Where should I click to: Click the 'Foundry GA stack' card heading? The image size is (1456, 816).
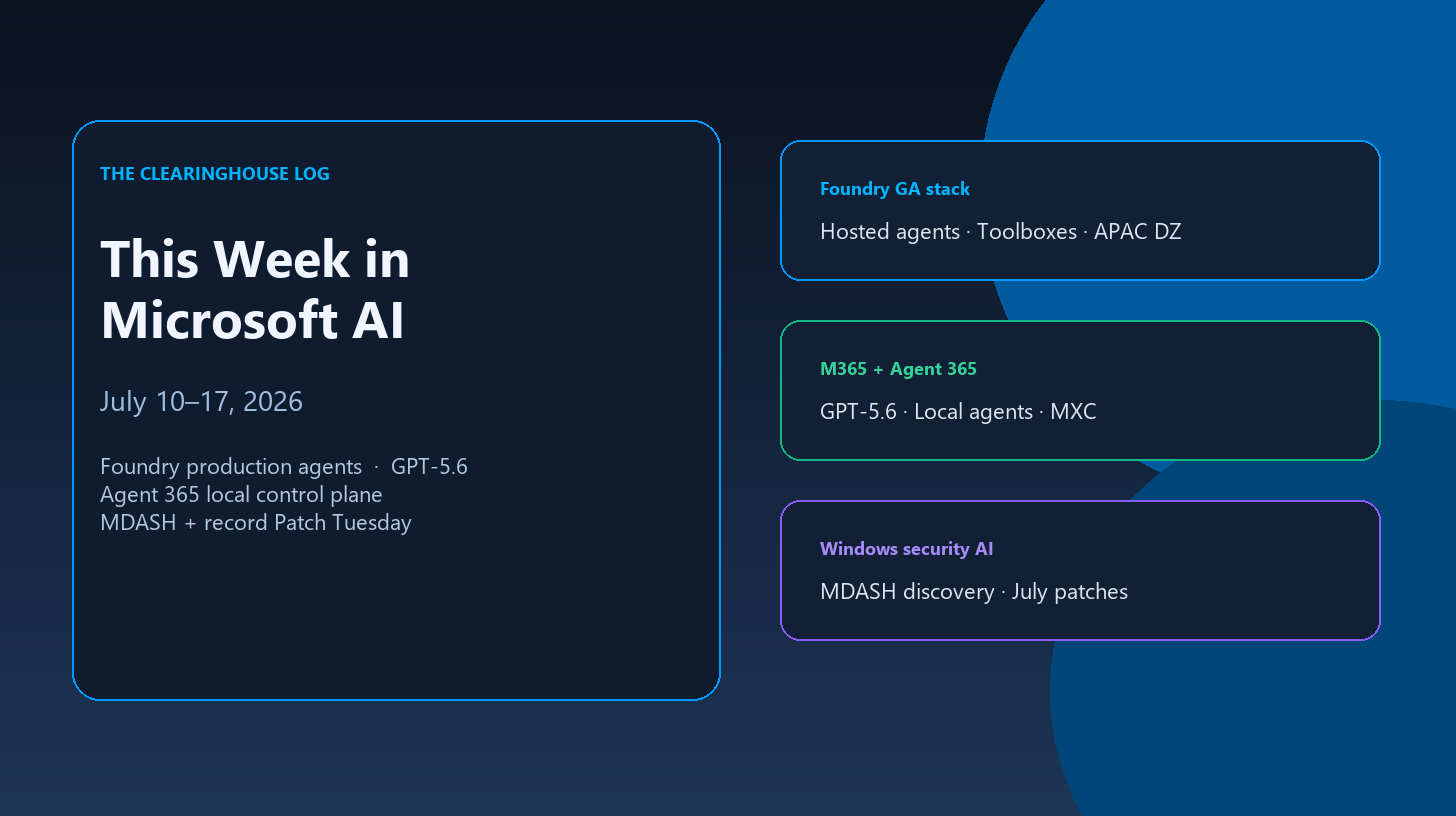(895, 189)
